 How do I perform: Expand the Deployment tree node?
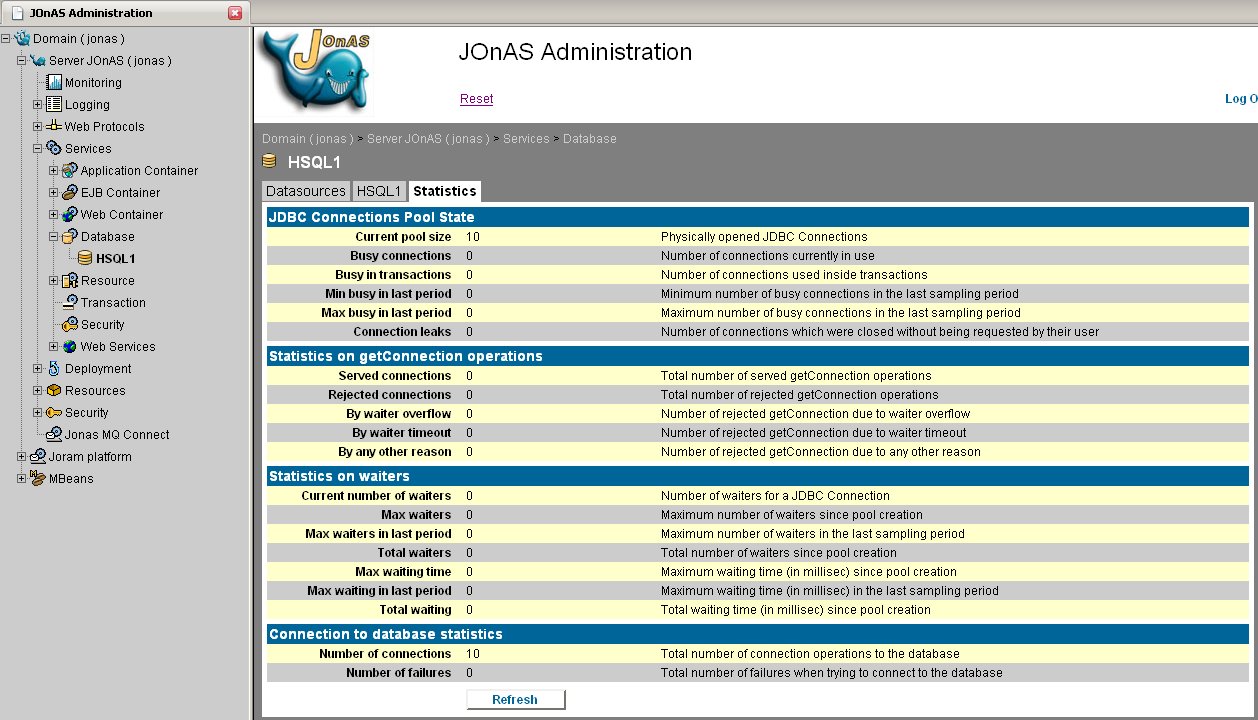(38, 369)
